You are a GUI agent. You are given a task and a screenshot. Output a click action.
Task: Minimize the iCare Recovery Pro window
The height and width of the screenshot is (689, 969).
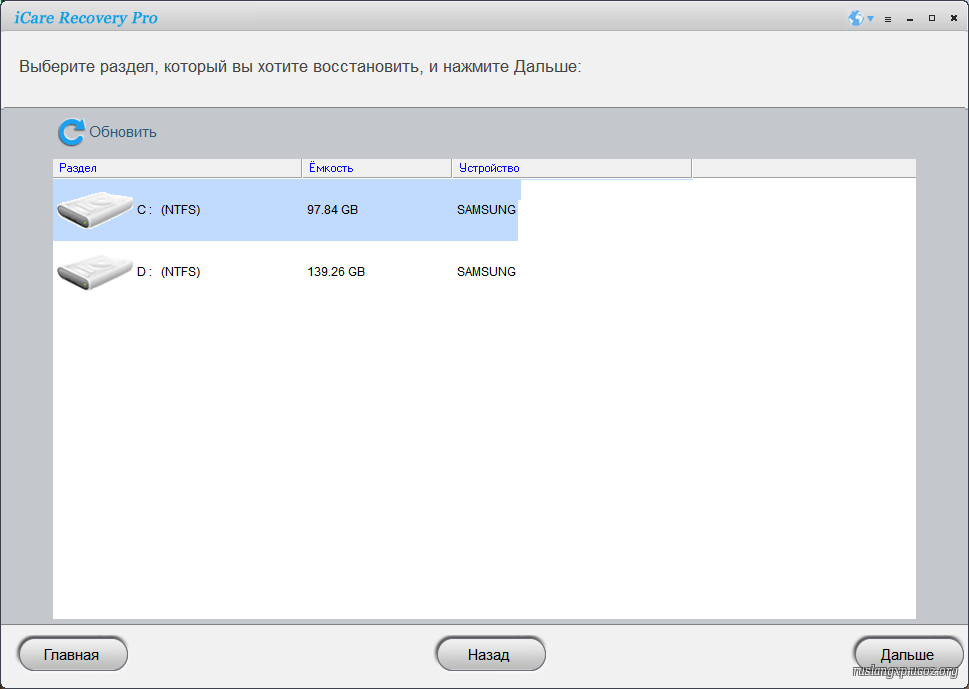point(910,19)
